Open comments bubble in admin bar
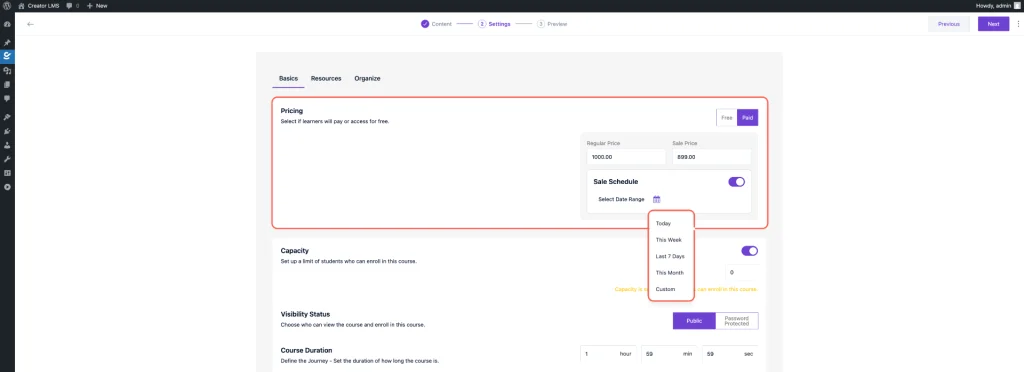 pyautogui.click(x=69, y=5)
